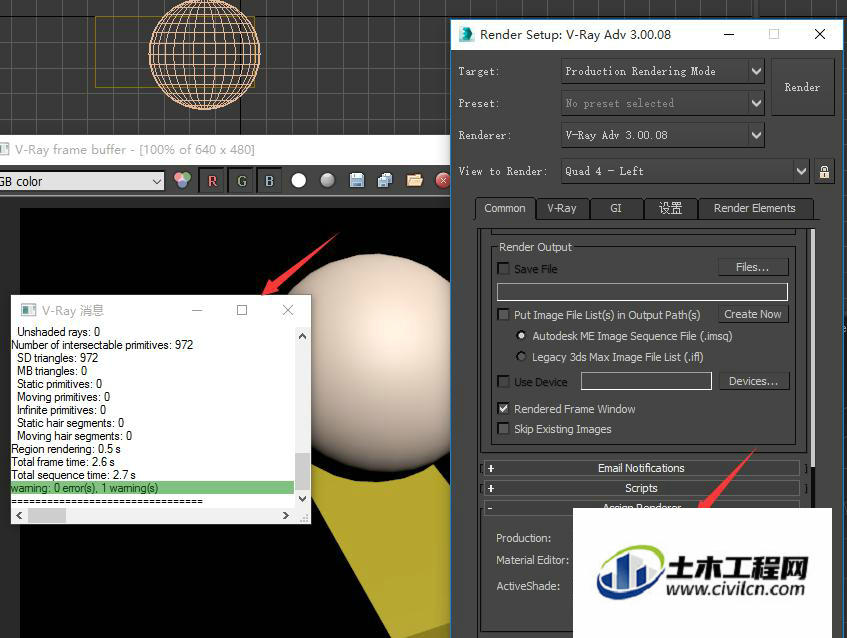The height and width of the screenshot is (638, 847).
Task: Click the 'SD triangles: 972' line
Action: click(x=57, y=358)
